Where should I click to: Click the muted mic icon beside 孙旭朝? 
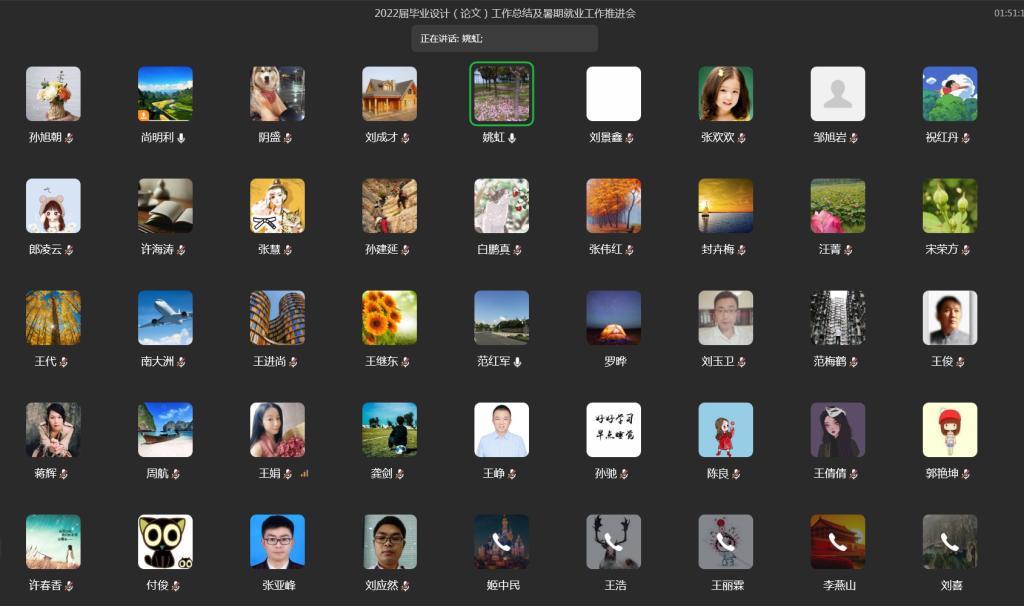coord(69,138)
